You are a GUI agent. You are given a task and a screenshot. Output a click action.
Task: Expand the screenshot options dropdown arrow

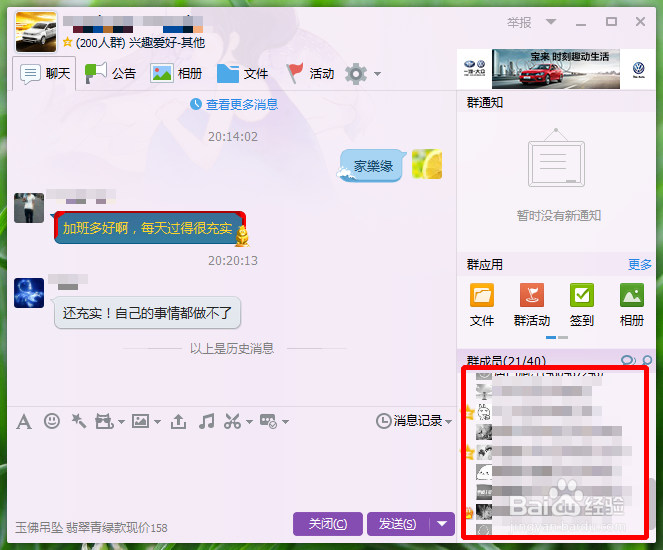click(x=249, y=422)
